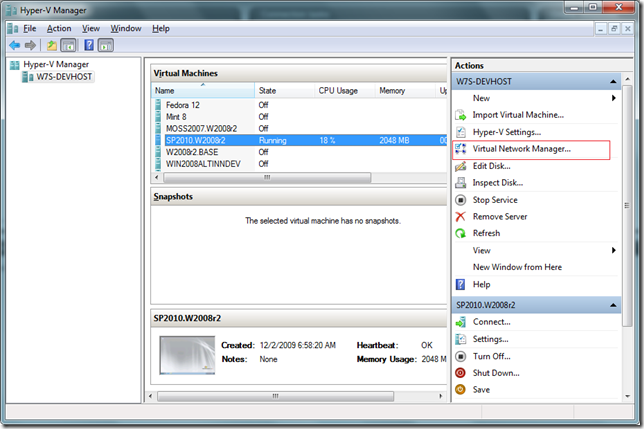Click the Virtual Network Manager icon
Viewport: 644px width, 429px height.
click(x=461, y=149)
